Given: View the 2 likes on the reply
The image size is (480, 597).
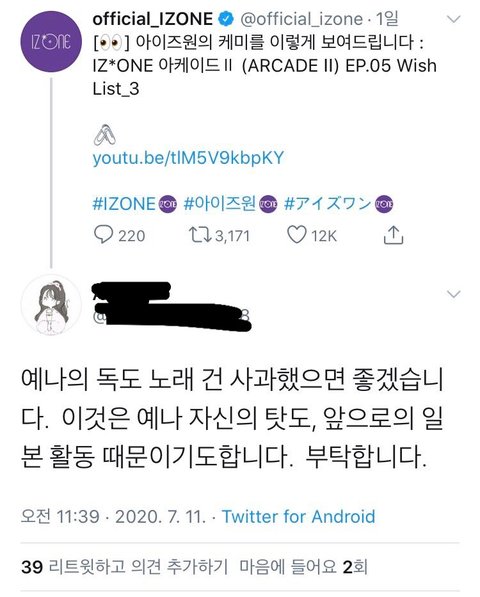Looking at the screenshot, I should 303,567.
